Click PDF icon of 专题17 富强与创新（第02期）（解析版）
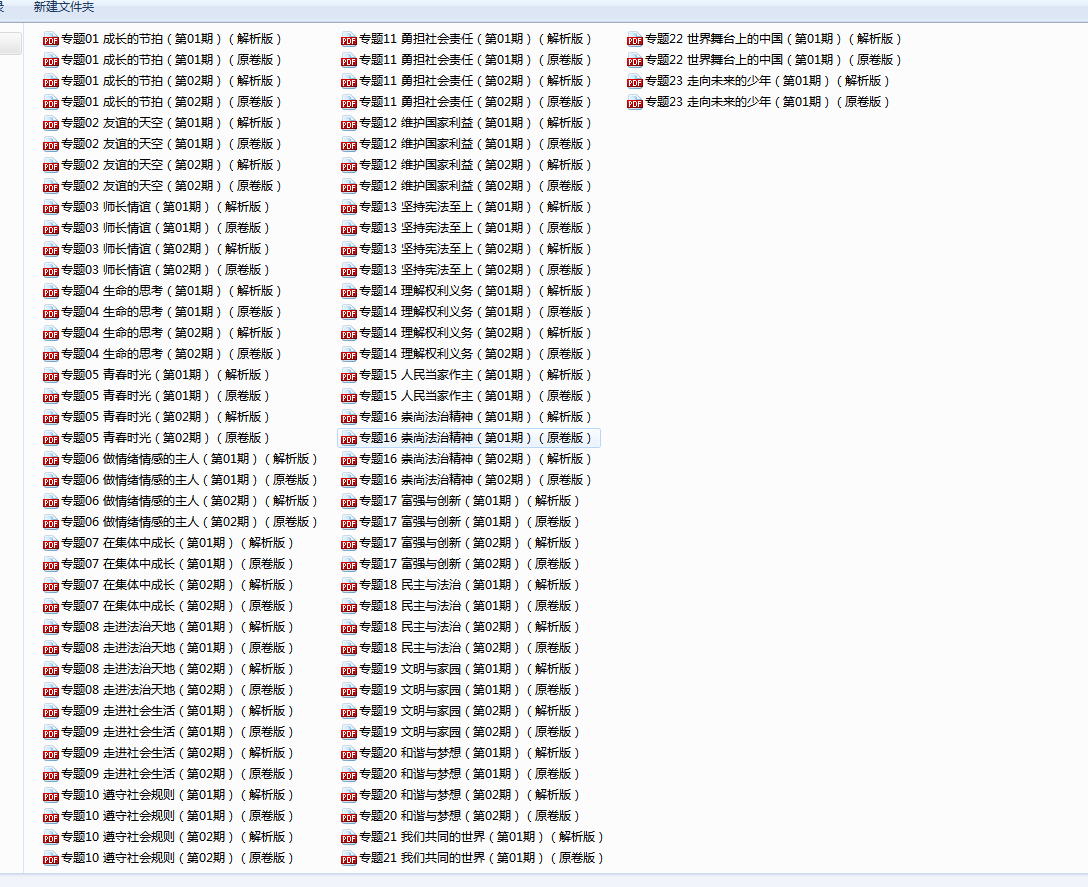This screenshot has width=1088, height=887. pos(349,543)
